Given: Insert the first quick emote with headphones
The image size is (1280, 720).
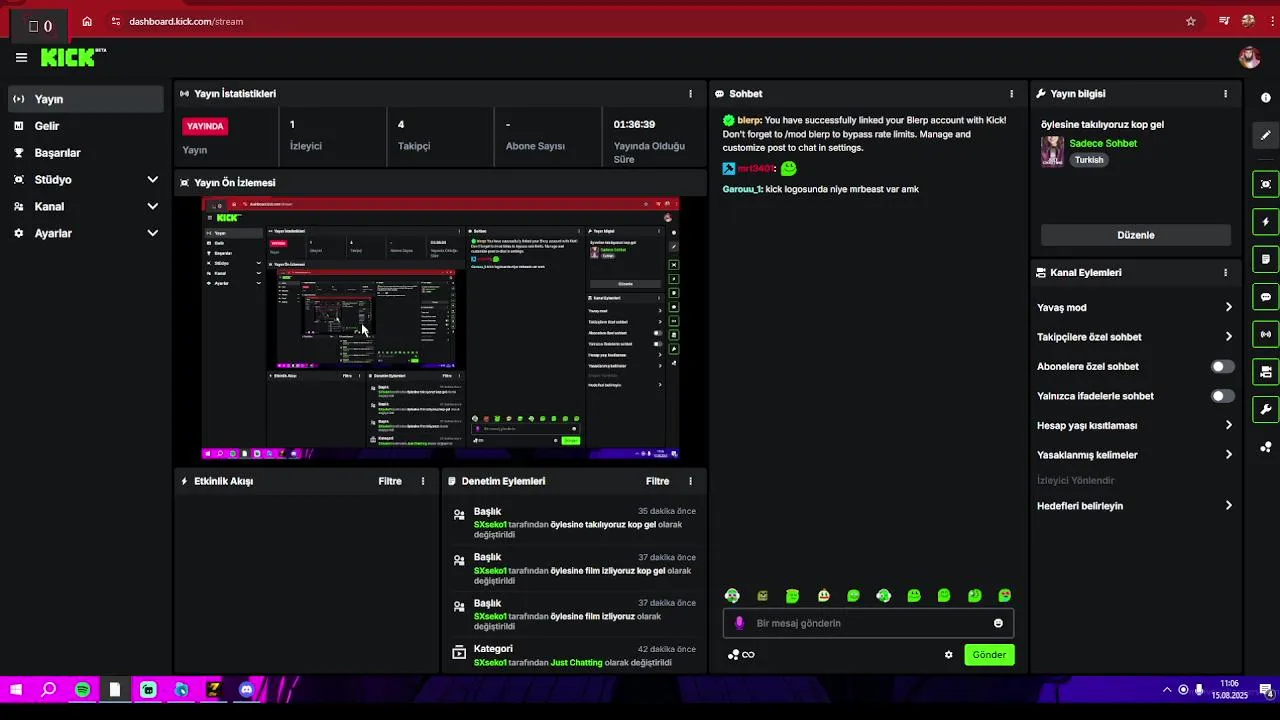Looking at the screenshot, I should pos(732,596).
